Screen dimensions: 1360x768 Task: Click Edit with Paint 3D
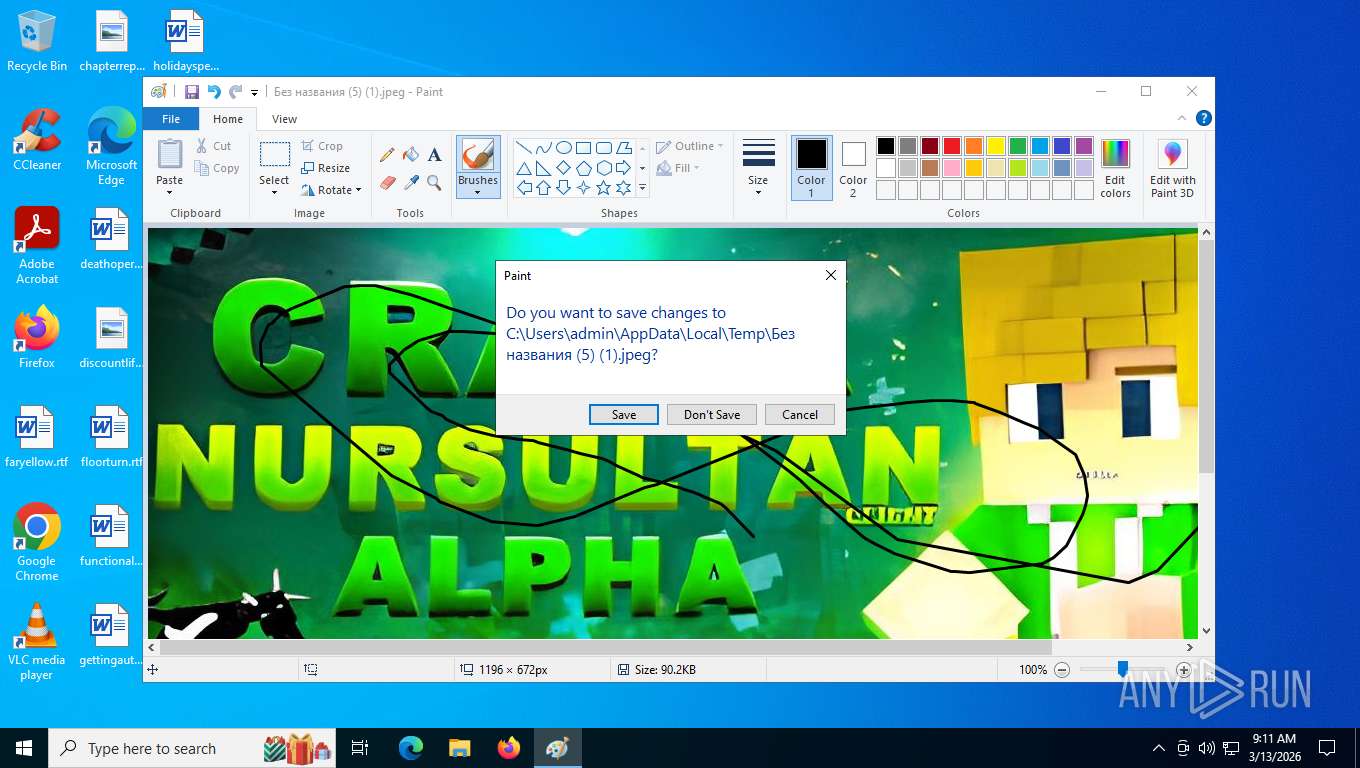point(1172,168)
